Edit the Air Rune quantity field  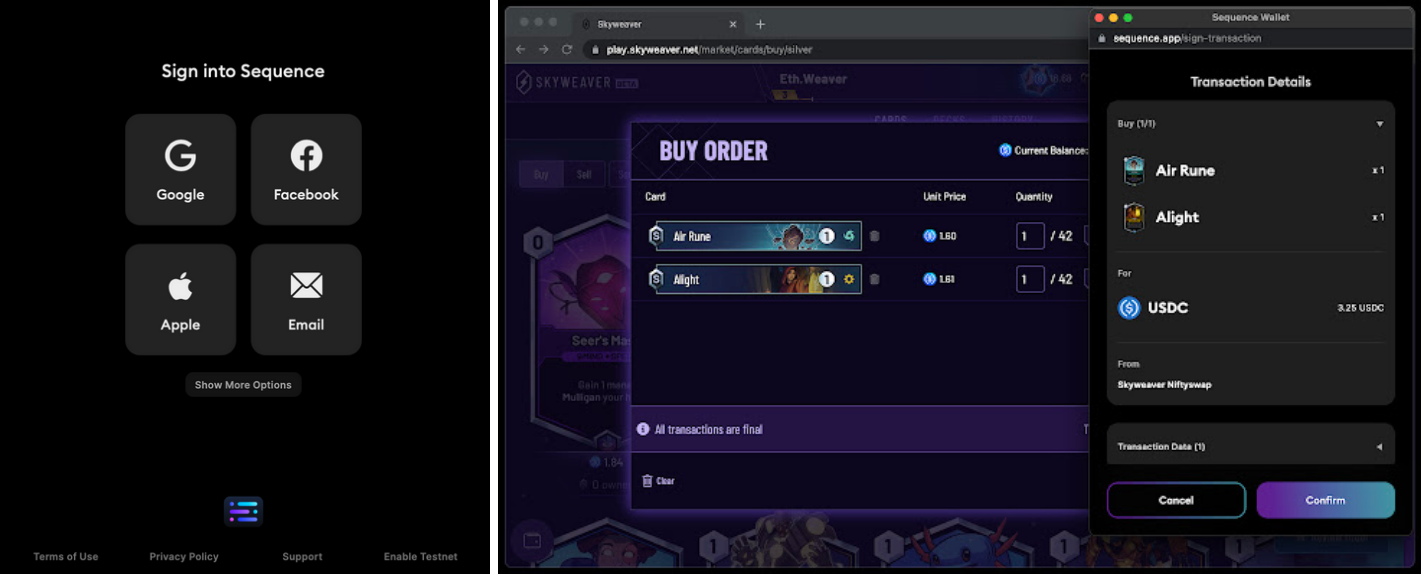point(1030,236)
